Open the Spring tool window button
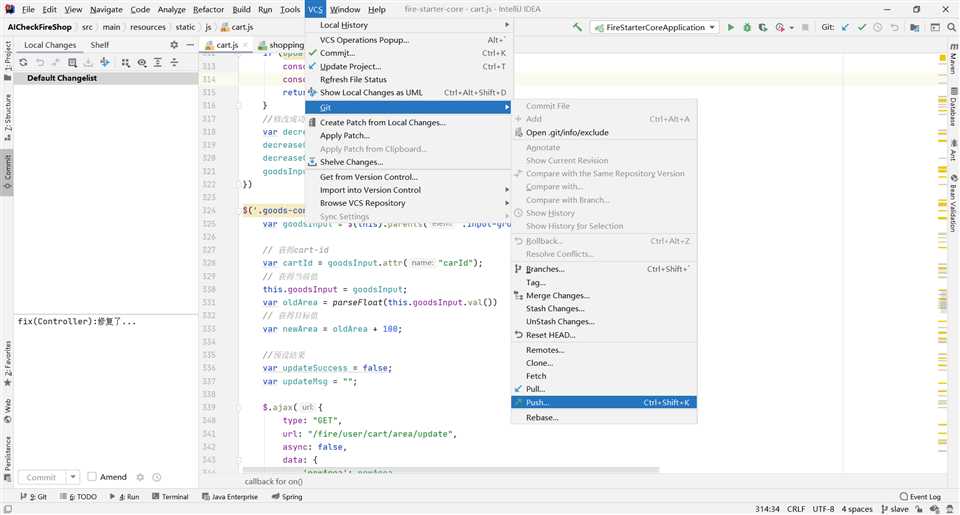This screenshot has height=515, width=960. pyautogui.click(x=287, y=497)
